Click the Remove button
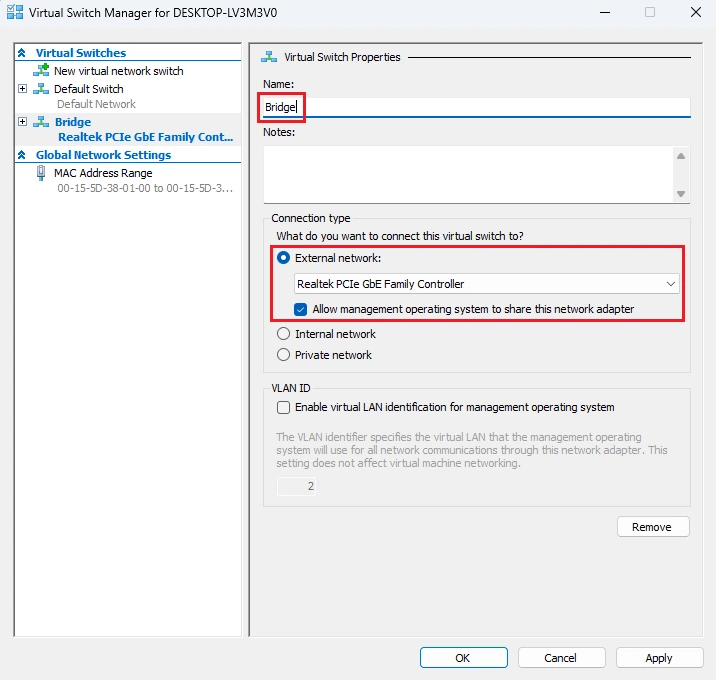The height and width of the screenshot is (680, 716). coord(653,527)
